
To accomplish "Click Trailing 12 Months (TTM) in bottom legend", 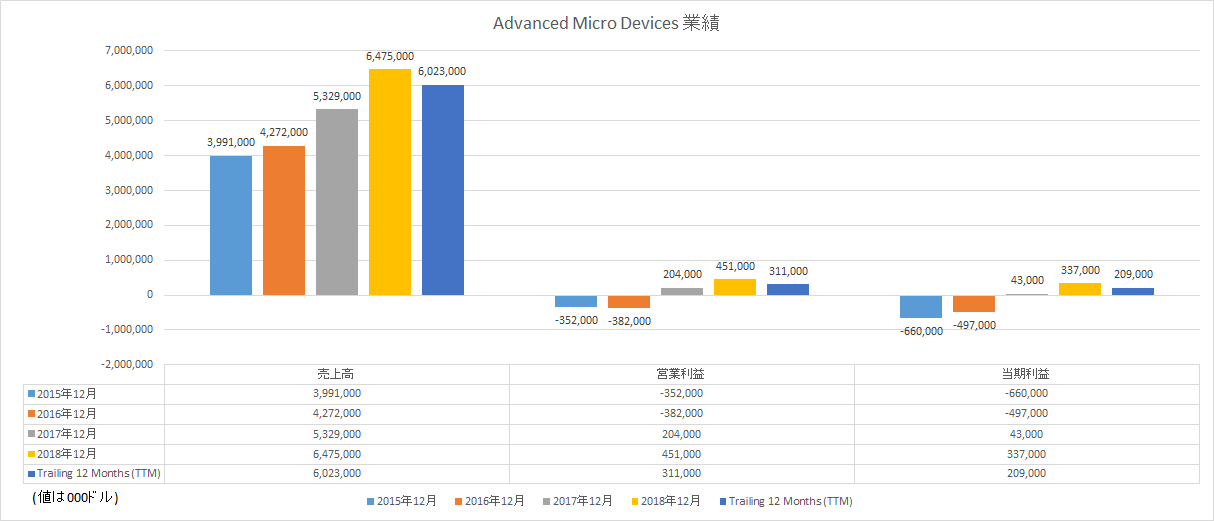I will point(785,501).
